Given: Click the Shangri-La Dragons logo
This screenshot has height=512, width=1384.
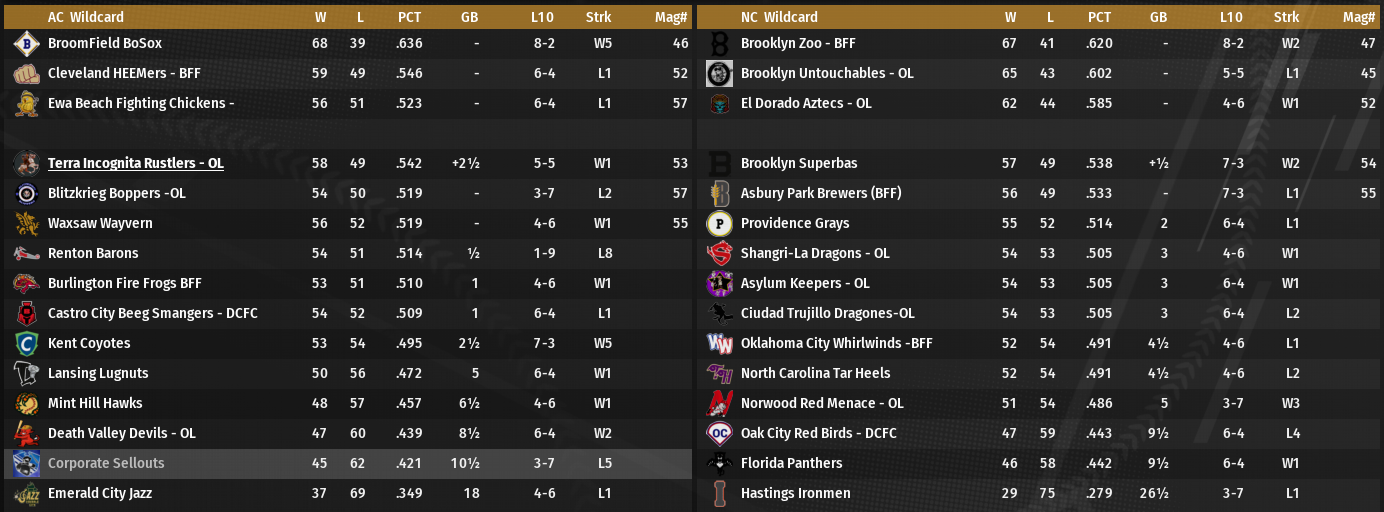Looking at the screenshot, I should (719, 254).
